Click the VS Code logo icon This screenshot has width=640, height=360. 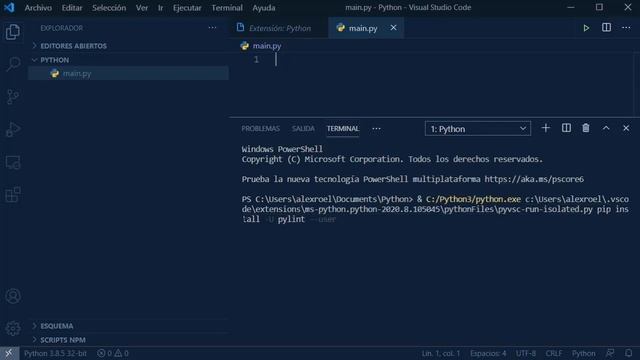point(9,7)
